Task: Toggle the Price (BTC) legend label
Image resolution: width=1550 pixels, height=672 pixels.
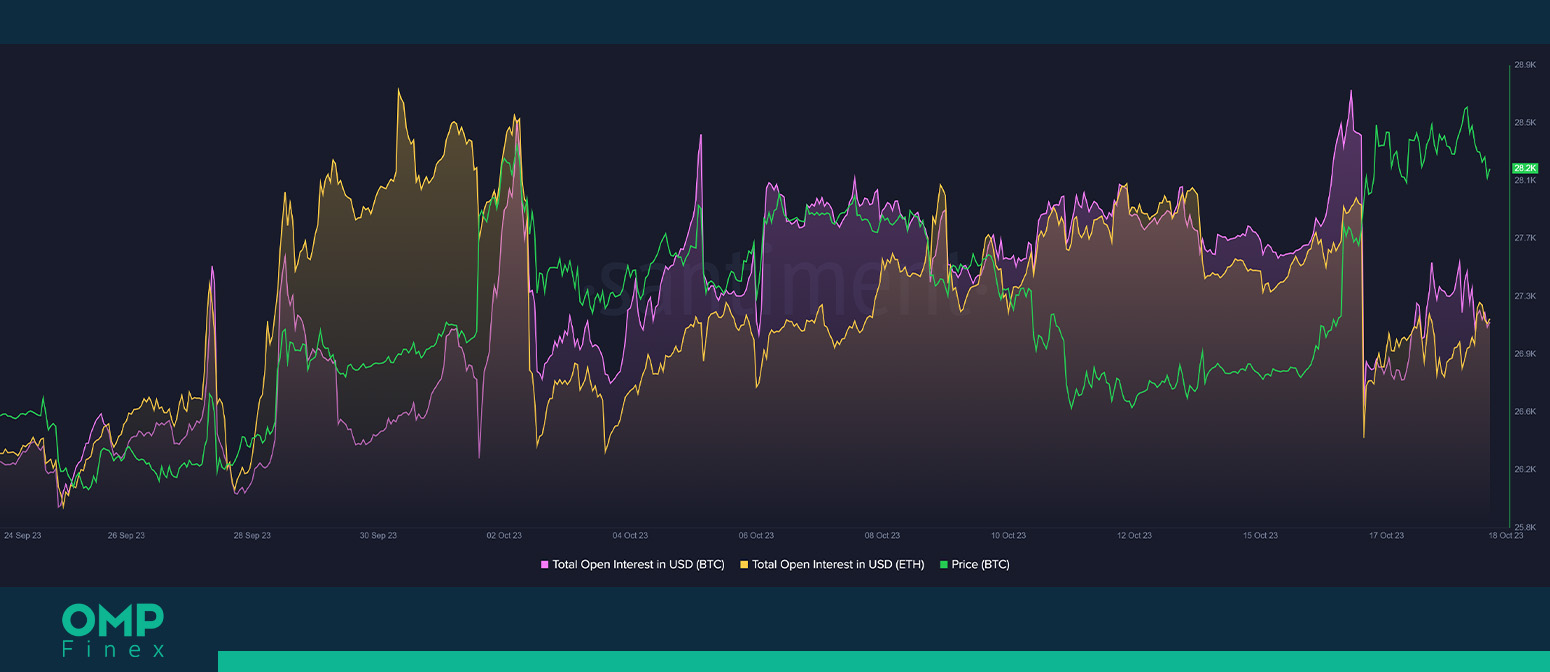Action: coord(980,565)
